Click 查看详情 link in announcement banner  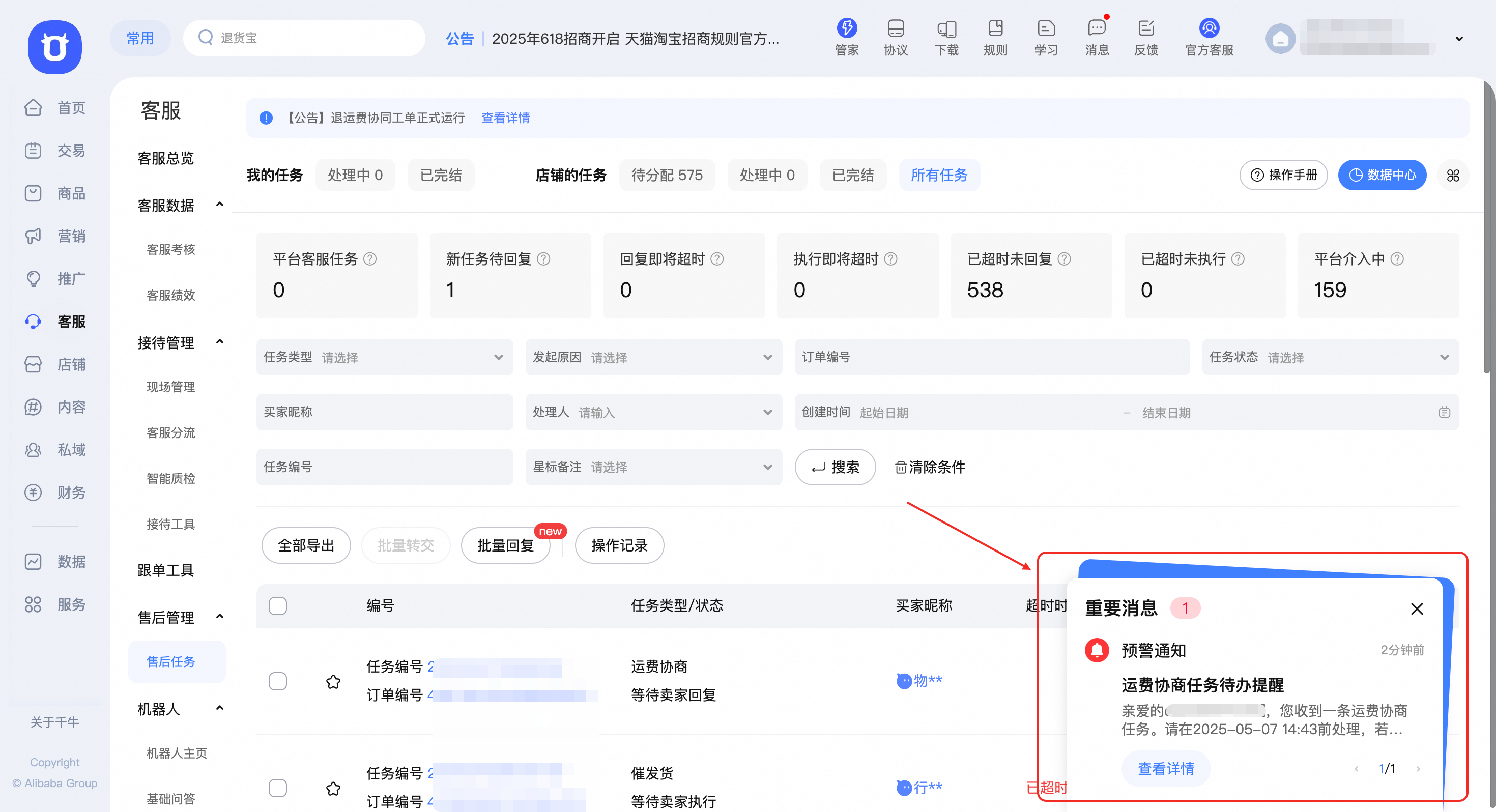505,118
